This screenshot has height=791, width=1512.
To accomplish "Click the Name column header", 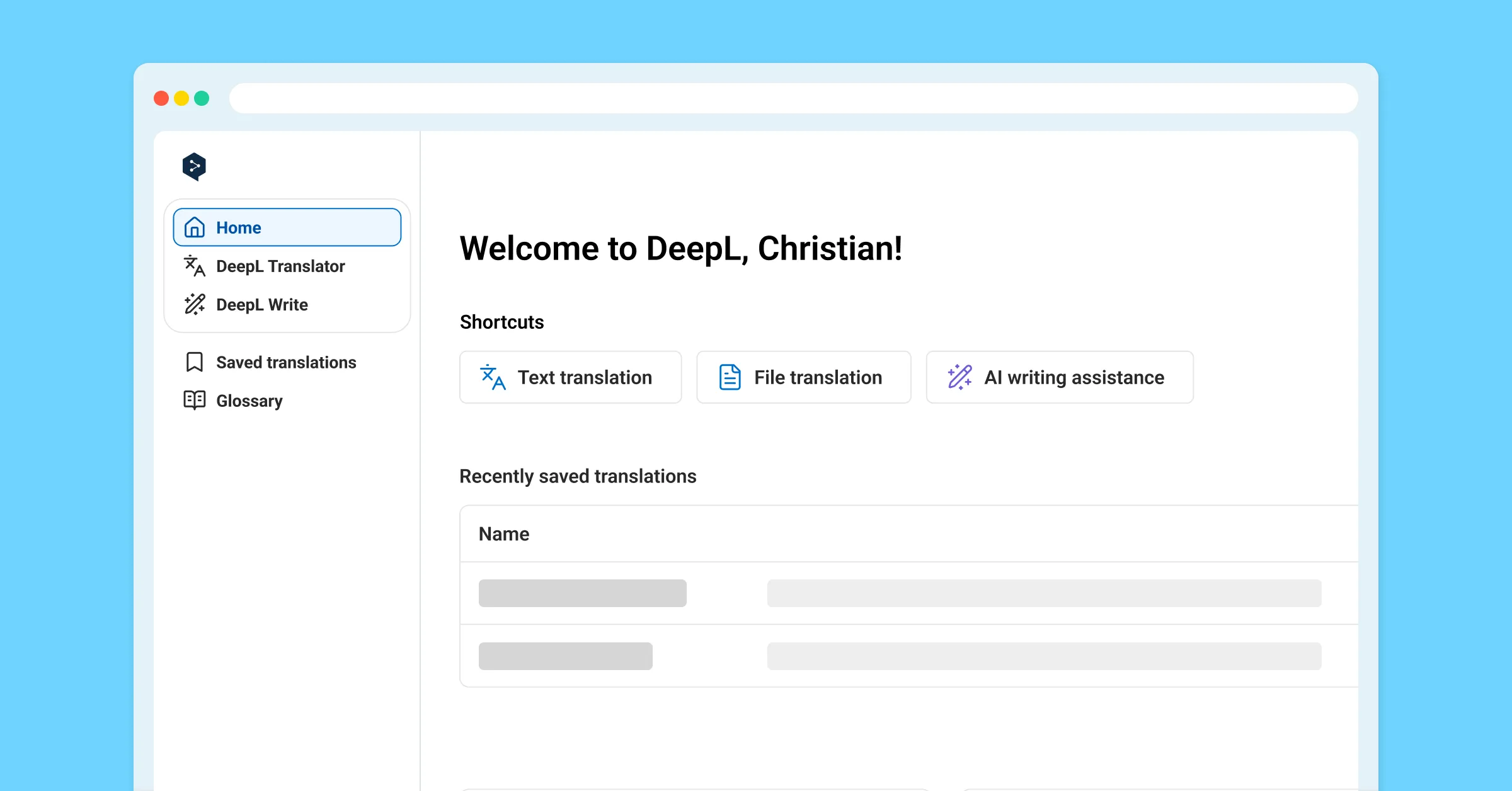I will 504,533.
